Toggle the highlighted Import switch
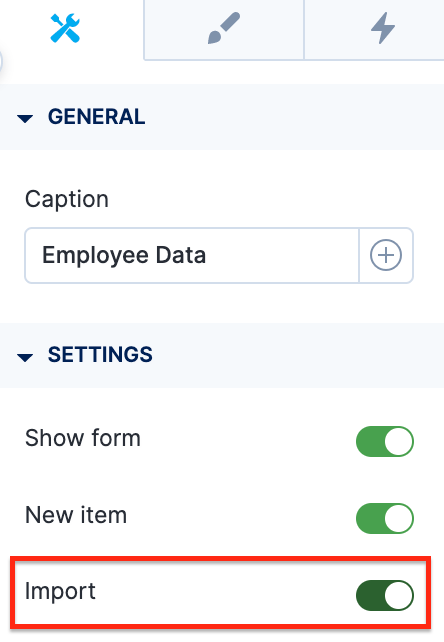 click(385, 595)
